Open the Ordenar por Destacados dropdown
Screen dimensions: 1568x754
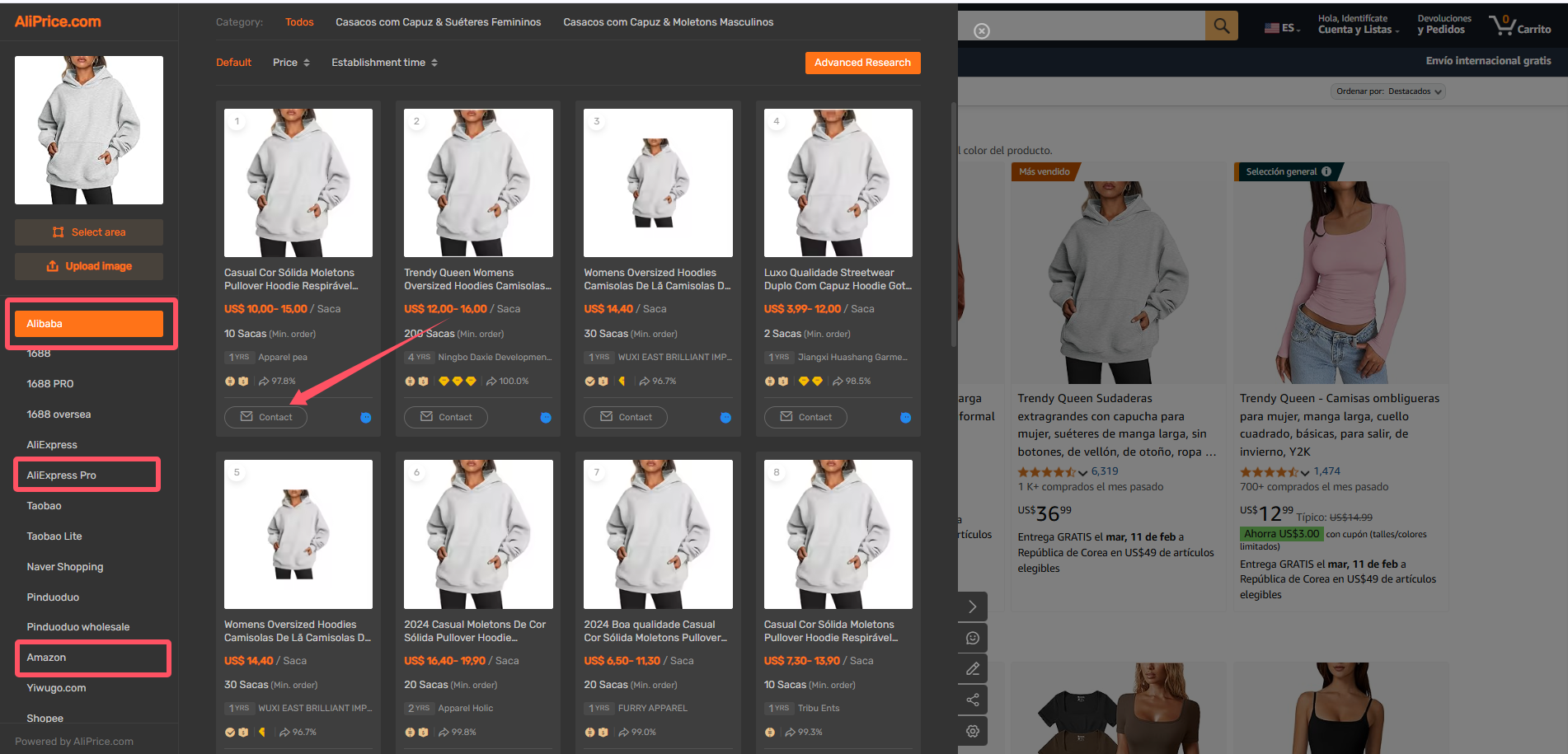pyautogui.click(x=1388, y=91)
